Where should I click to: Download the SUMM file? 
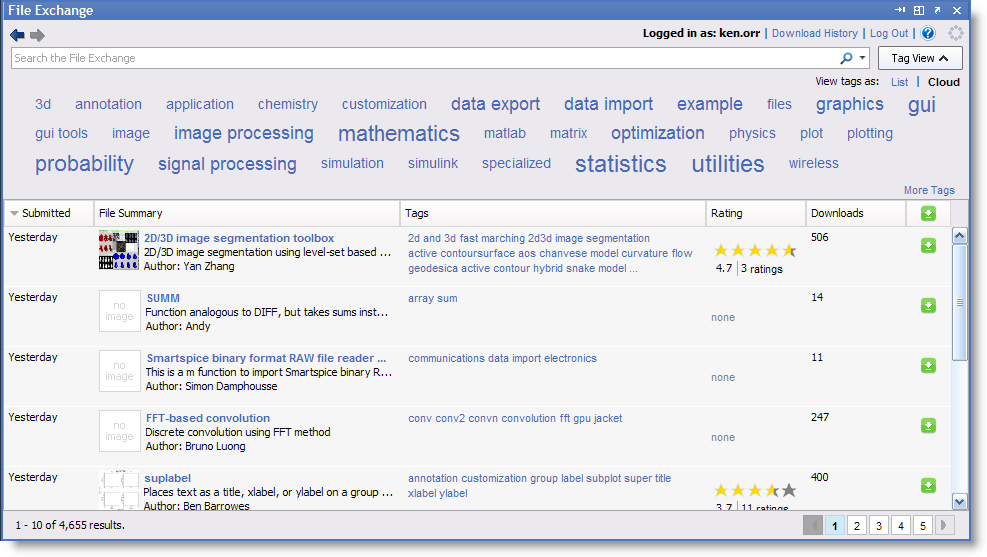(x=928, y=306)
